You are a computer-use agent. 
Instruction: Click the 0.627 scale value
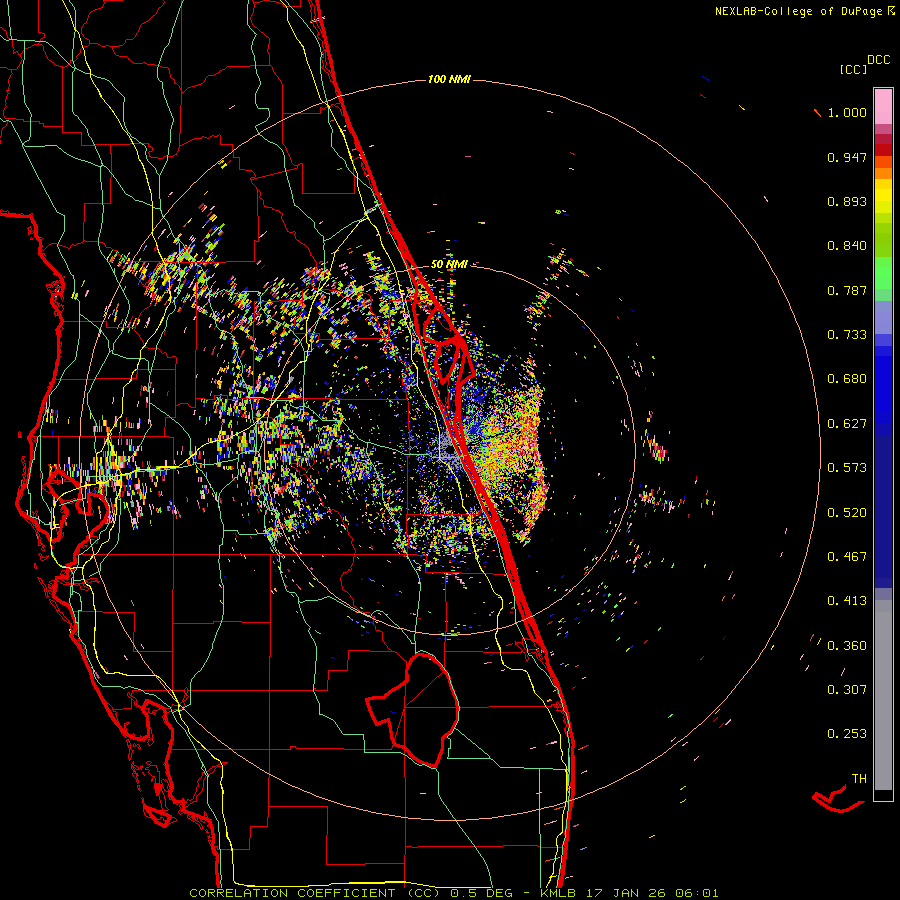click(847, 424)
